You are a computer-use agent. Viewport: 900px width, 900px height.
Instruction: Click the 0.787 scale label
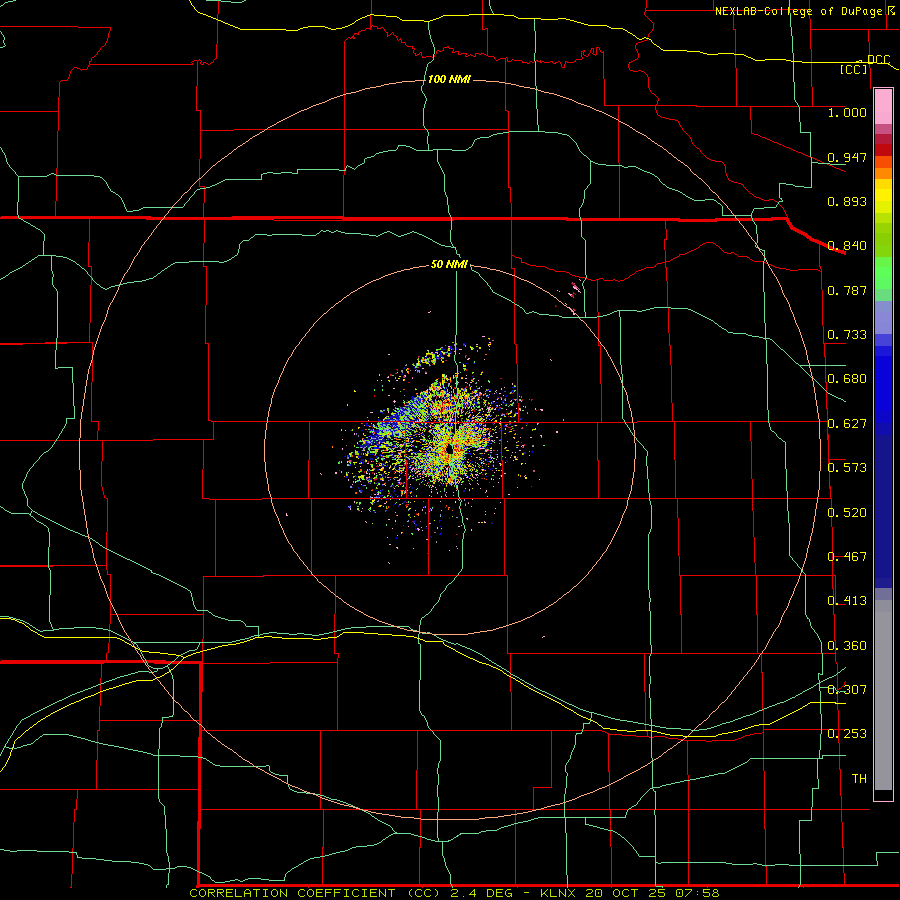(x=847, y=290)
